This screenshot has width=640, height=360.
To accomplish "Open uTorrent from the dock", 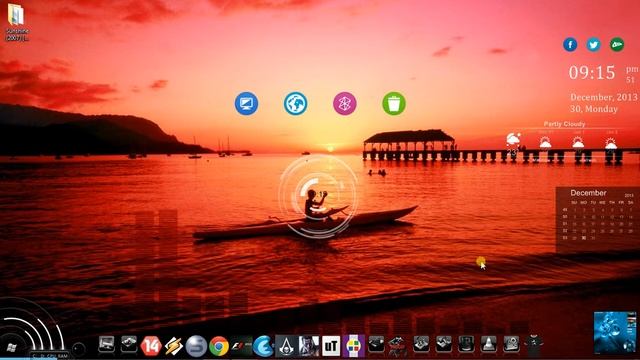I will tap(331, 346).
